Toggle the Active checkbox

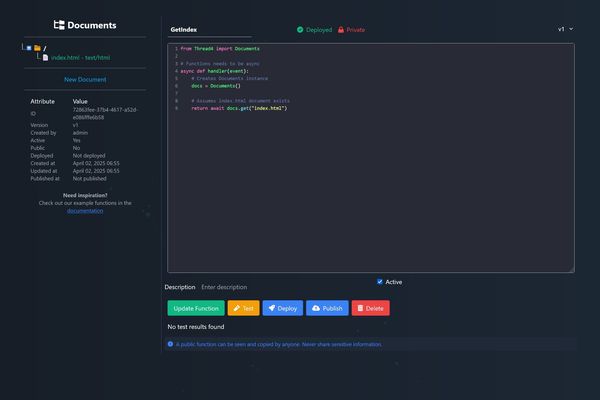pyautogui.click(x=380, y=282)
